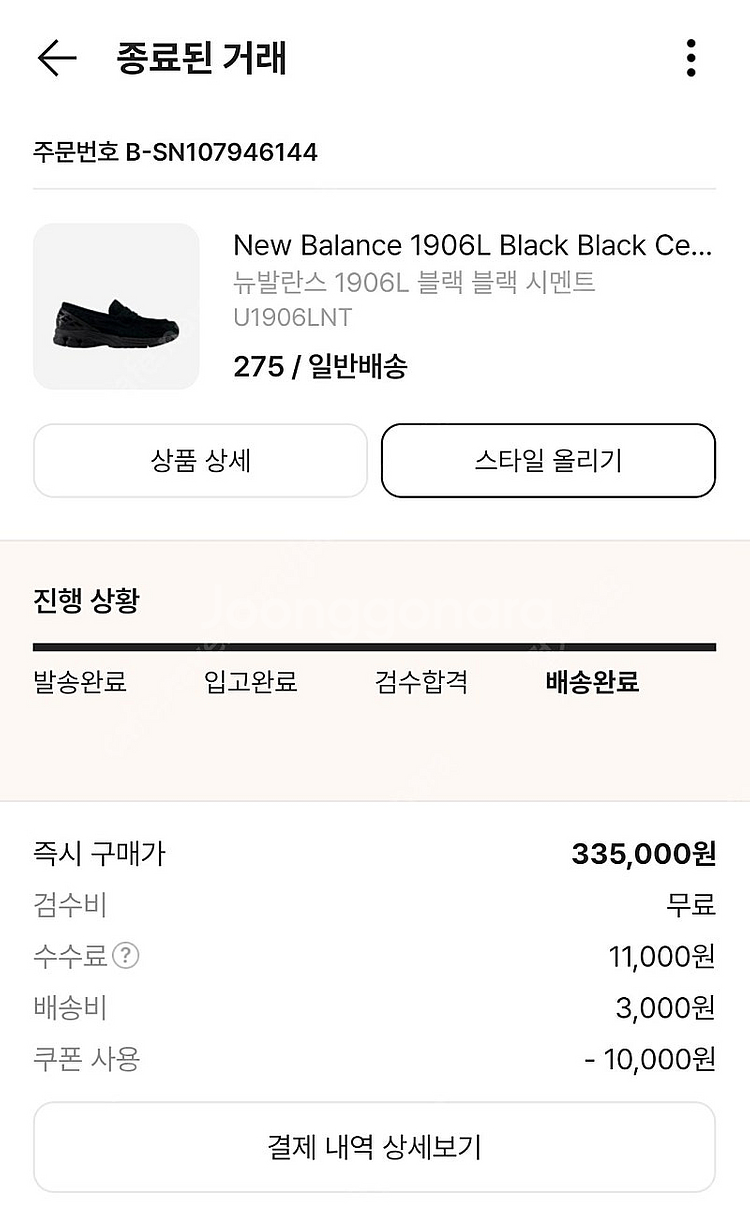Click the 검수합격 progress step
The width and height of the screenshot is (750, 1225).
tap(421, 683)
